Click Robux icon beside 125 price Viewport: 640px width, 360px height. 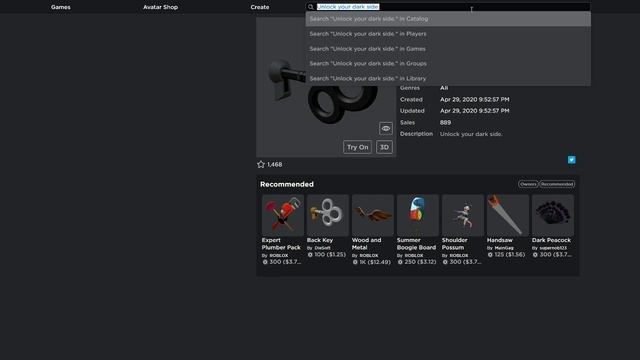(x=490, y=255)
